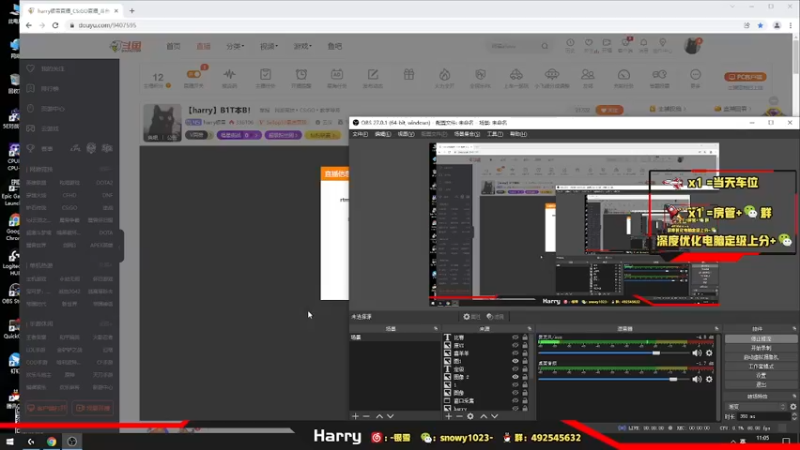Screen dimensions: 800x450
Task: Click the remove scene minus icon in OBS
Action: (x=366, y=416)
